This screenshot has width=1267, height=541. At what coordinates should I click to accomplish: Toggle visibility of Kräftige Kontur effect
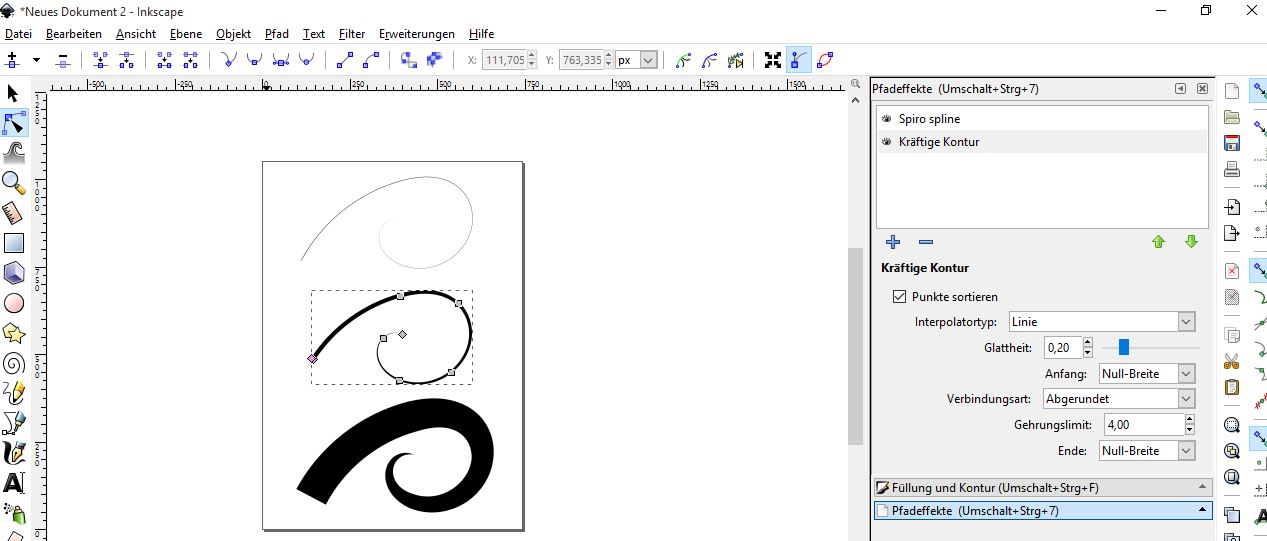(x=886, y=142)
